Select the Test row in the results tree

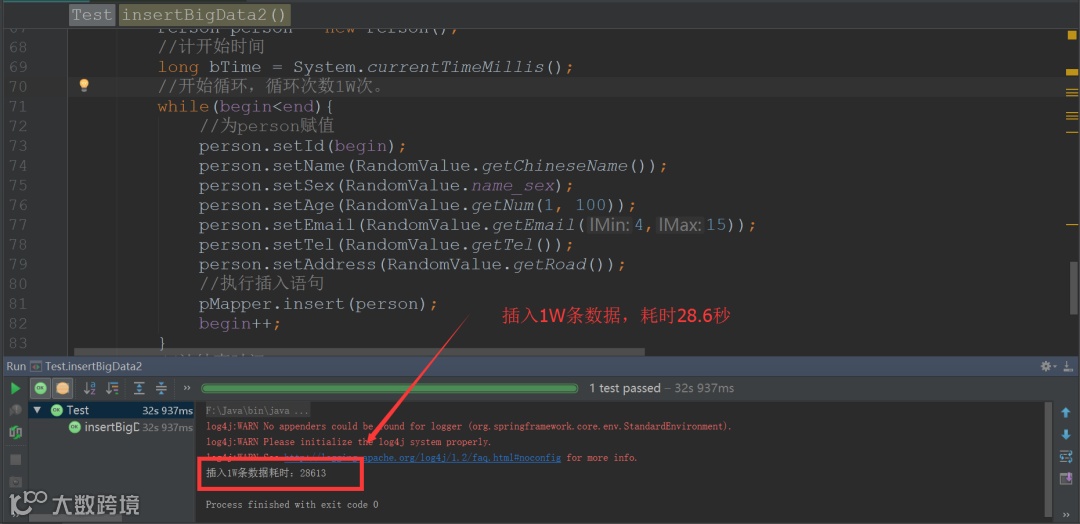111,410
